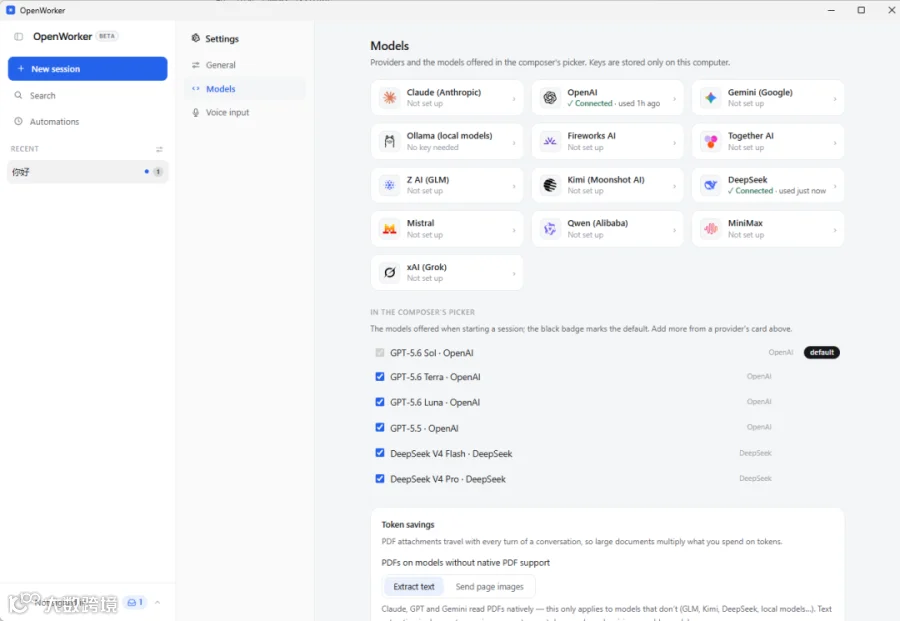The image size is (900, 621).
Task: Click the Z AI (GLM) icon
Action: point(390,185)
